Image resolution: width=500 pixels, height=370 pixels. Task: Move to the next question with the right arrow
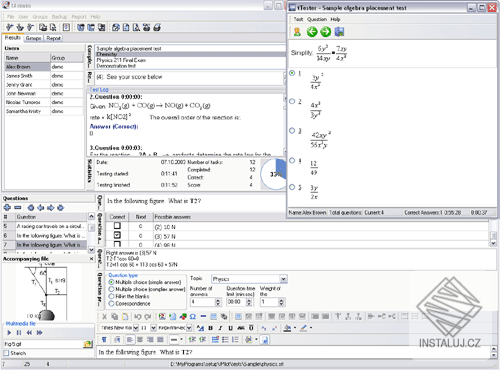(51, 208)
